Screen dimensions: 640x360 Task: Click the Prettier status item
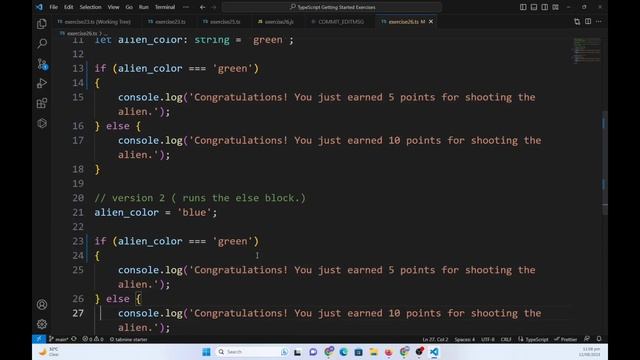point(565,339)
